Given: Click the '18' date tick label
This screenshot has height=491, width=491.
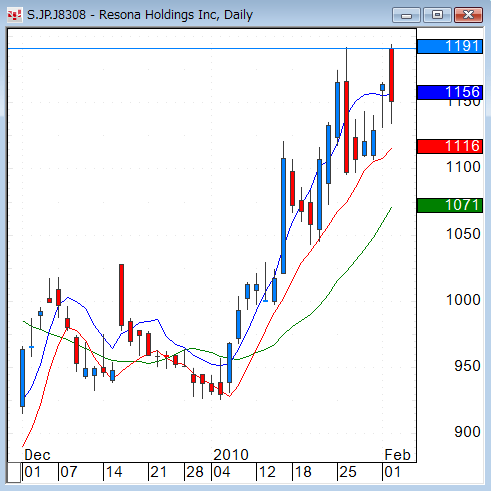Looking at the screenshot, I should click(x=303, y=472).
